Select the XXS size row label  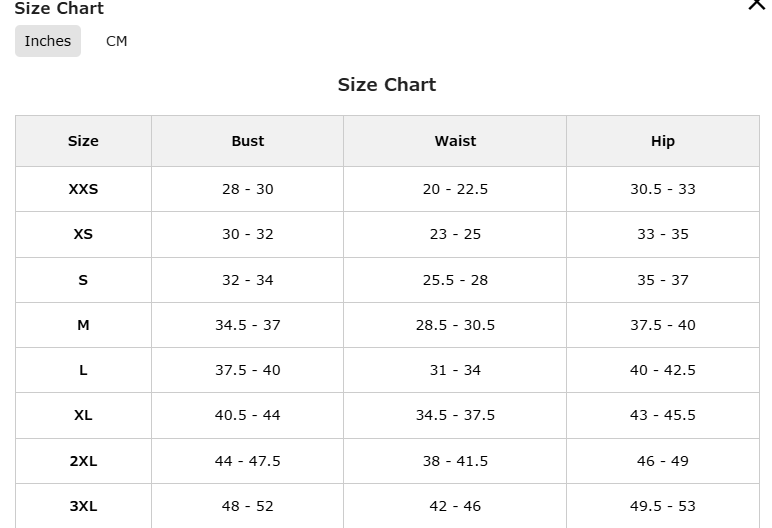tap(83, 189)
